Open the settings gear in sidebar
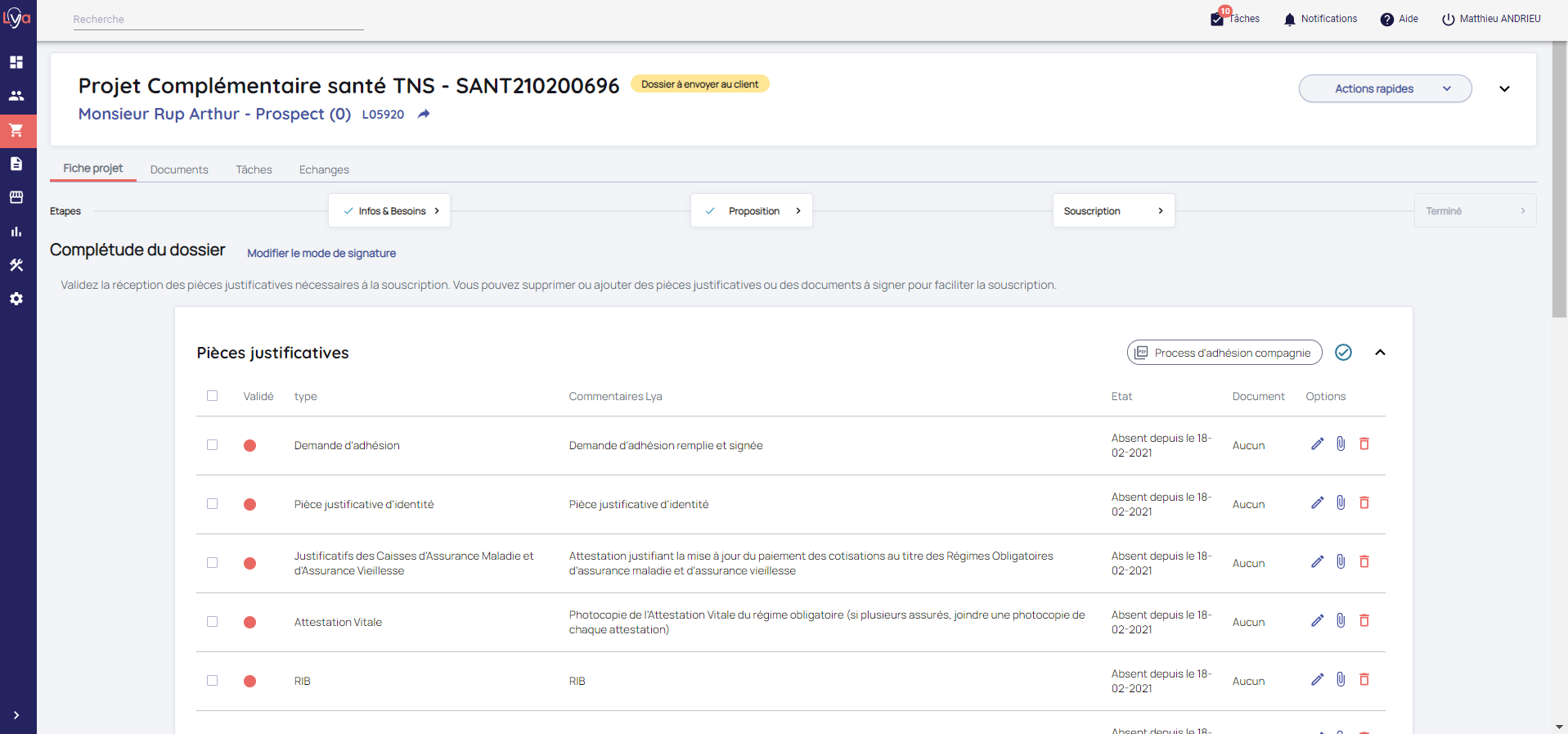Screen dimensions: 1568x734 coord(16,299)
